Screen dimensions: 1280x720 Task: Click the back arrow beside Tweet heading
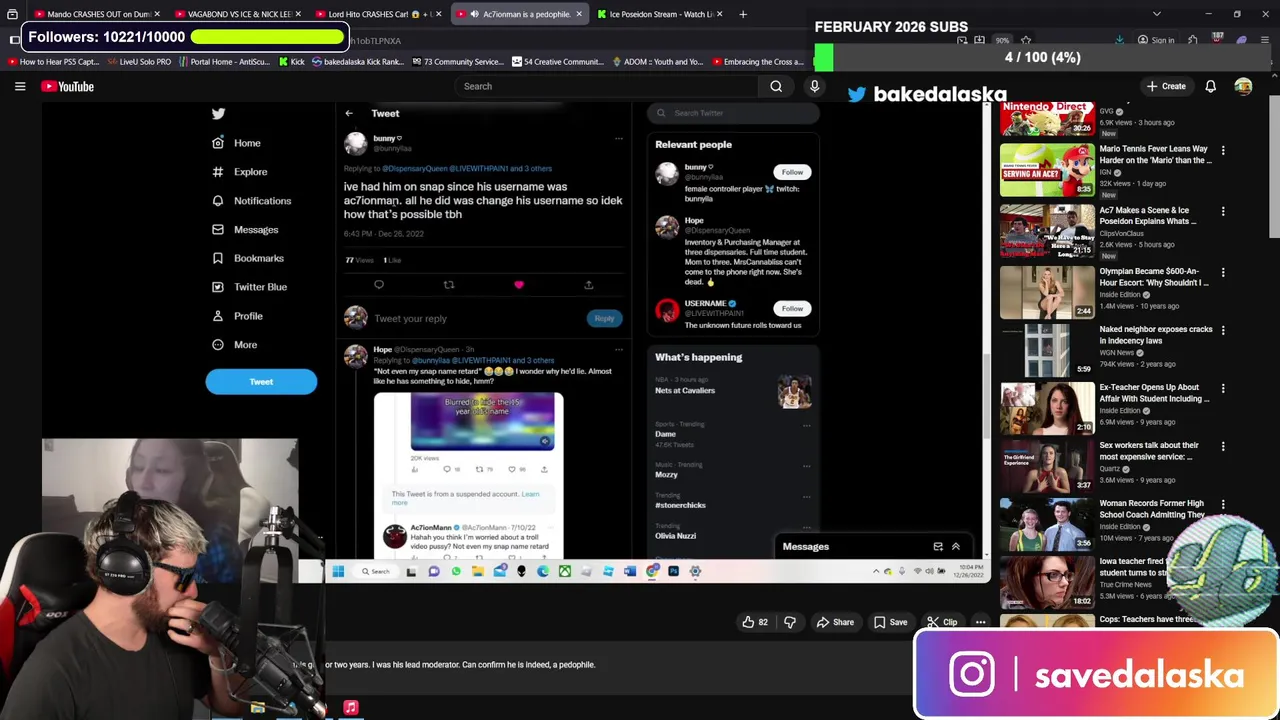point(349,113)
